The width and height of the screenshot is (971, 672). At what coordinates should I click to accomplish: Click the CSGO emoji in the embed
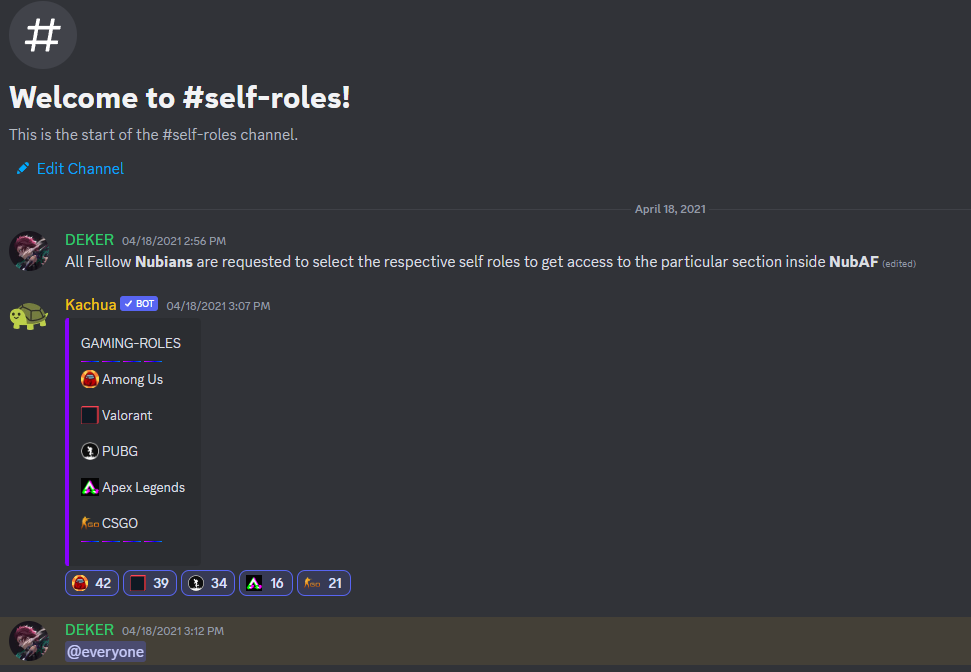90,523
